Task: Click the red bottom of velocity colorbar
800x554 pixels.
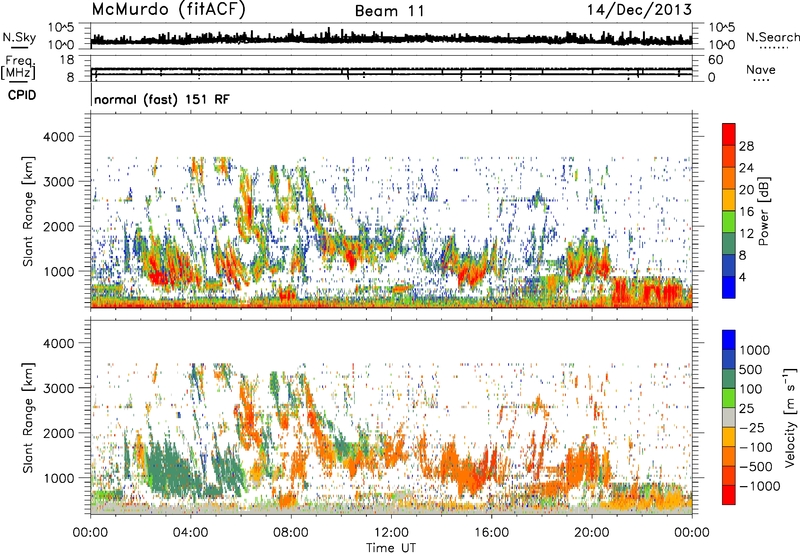Action: [x=729, y=495]
